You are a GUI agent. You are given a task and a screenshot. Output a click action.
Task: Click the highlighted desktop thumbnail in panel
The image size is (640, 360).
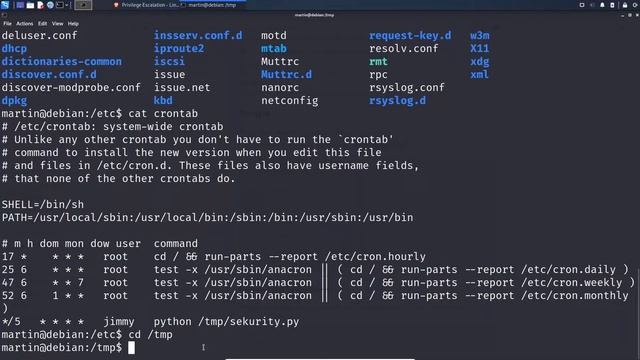coord(83,5)
